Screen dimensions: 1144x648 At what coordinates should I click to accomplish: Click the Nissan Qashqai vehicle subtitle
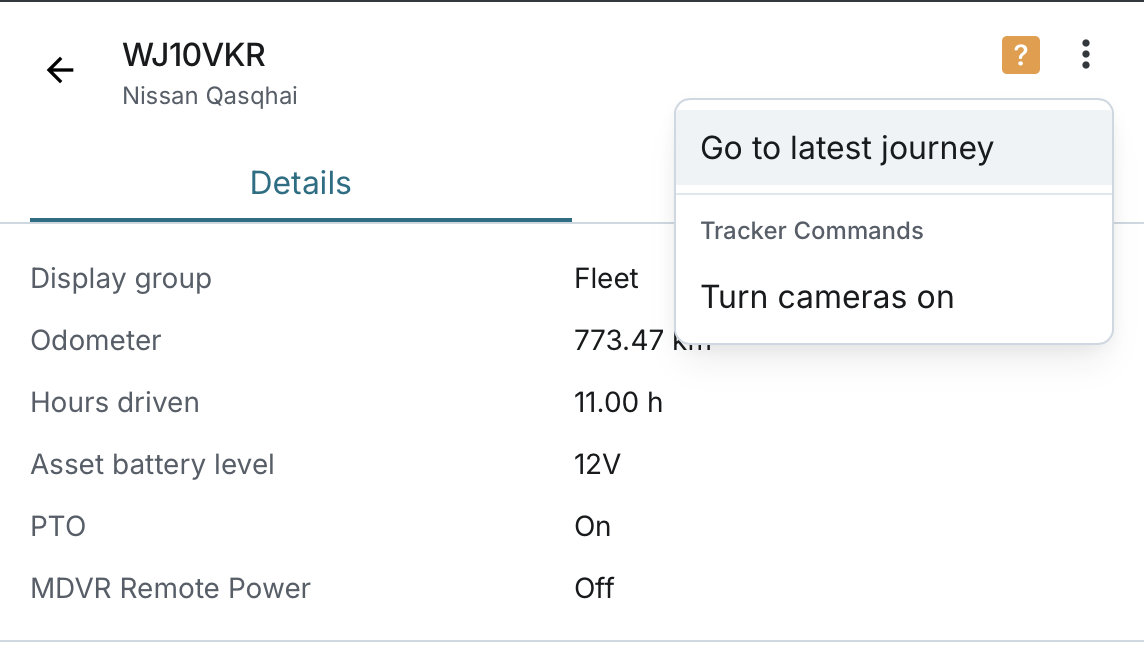(x=210, y=96)
